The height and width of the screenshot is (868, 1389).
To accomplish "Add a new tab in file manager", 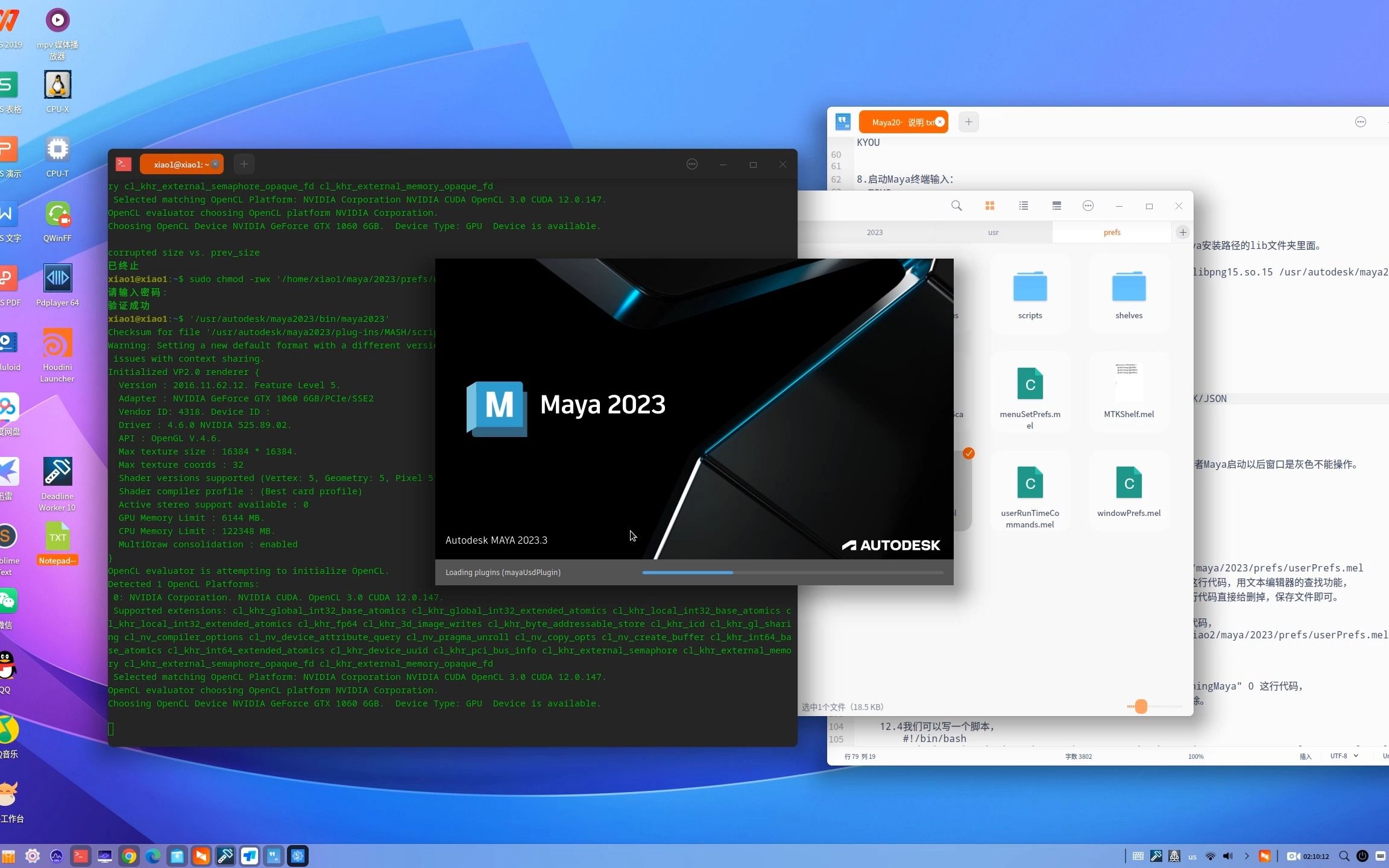I will click(1182, 232).
